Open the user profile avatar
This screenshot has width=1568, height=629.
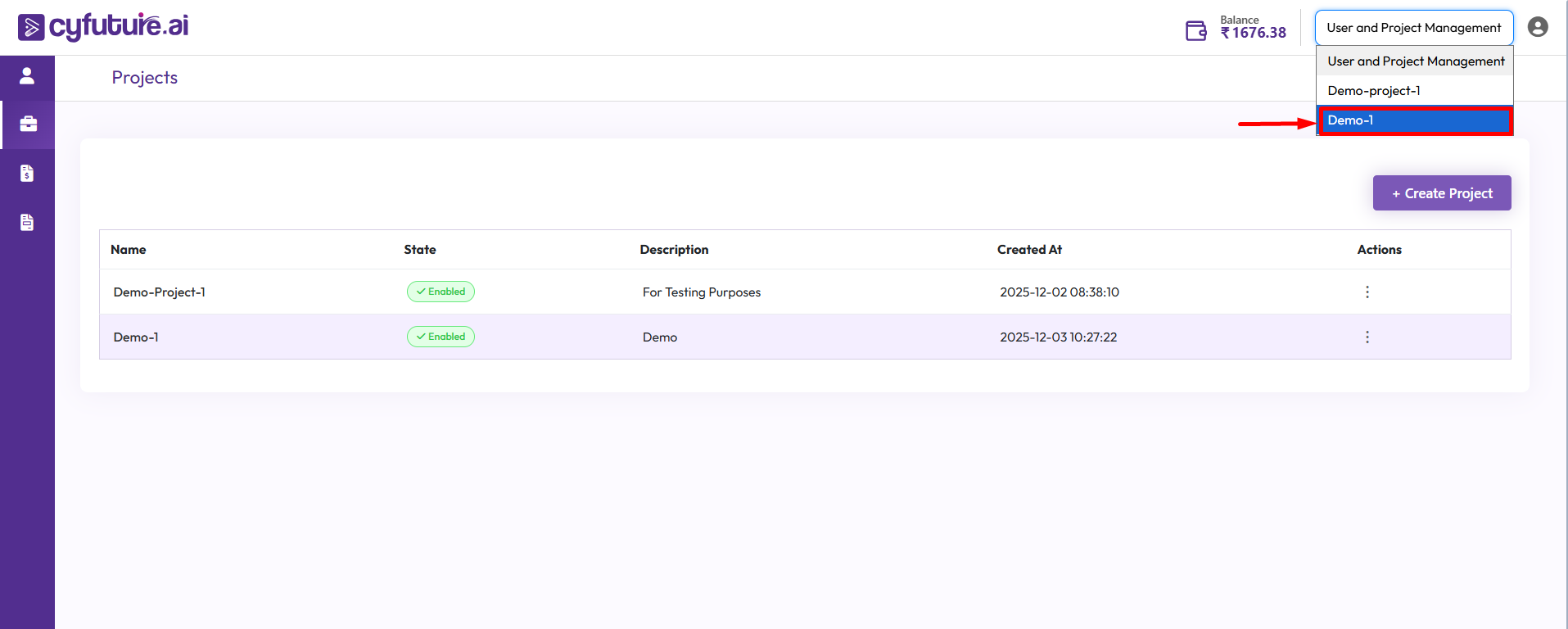coord(1538,27)
